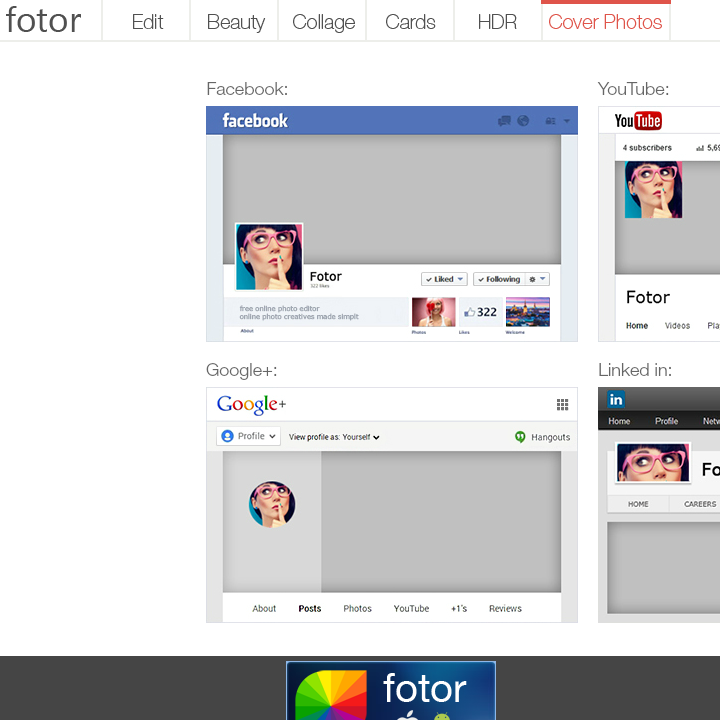Click the 'Facebook:' section heading

tap(247, 89)
